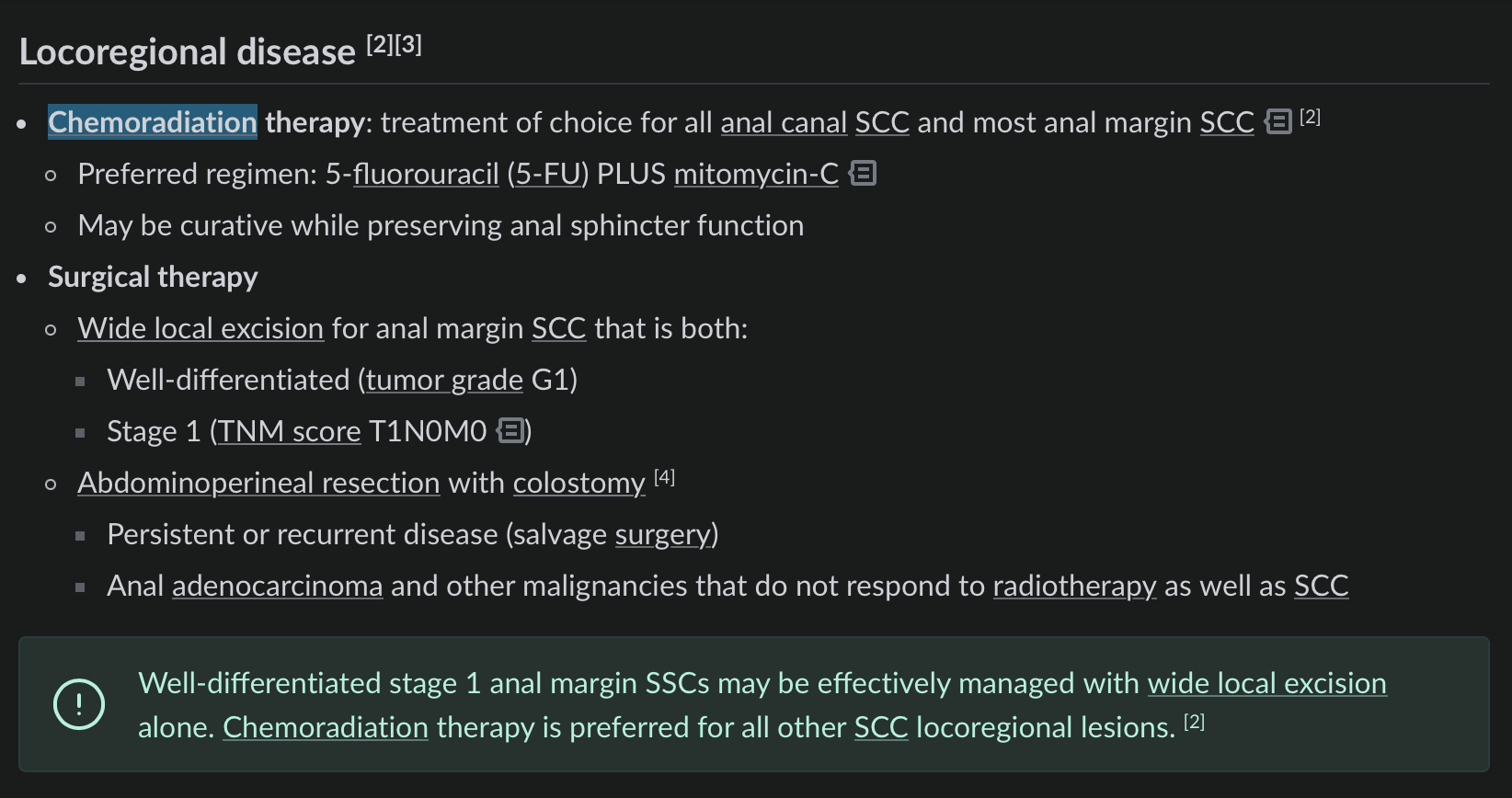Click the mitomycin-C link

[x=756, y=174]
